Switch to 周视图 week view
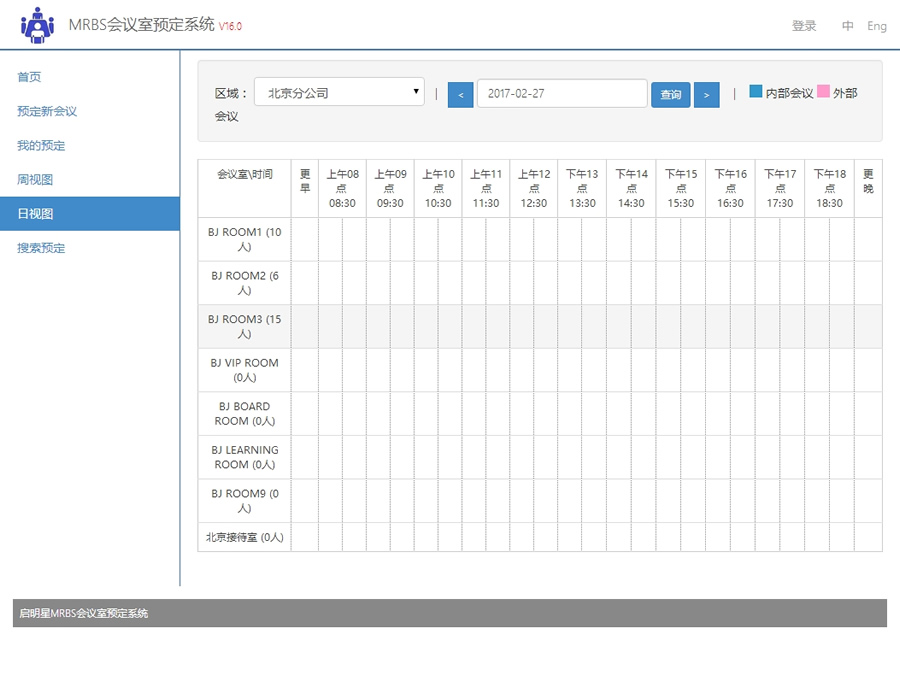This screenshot has height=676, width=900. click(35, 179)
